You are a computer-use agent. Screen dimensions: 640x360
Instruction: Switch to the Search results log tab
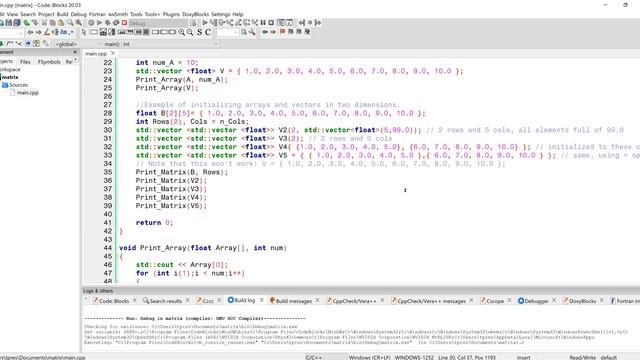click(x=166, y=301)
